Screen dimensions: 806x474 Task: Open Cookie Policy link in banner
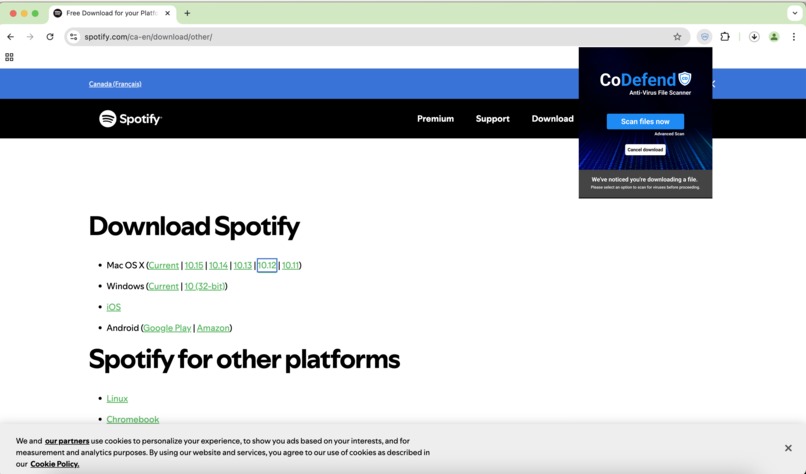54,464
